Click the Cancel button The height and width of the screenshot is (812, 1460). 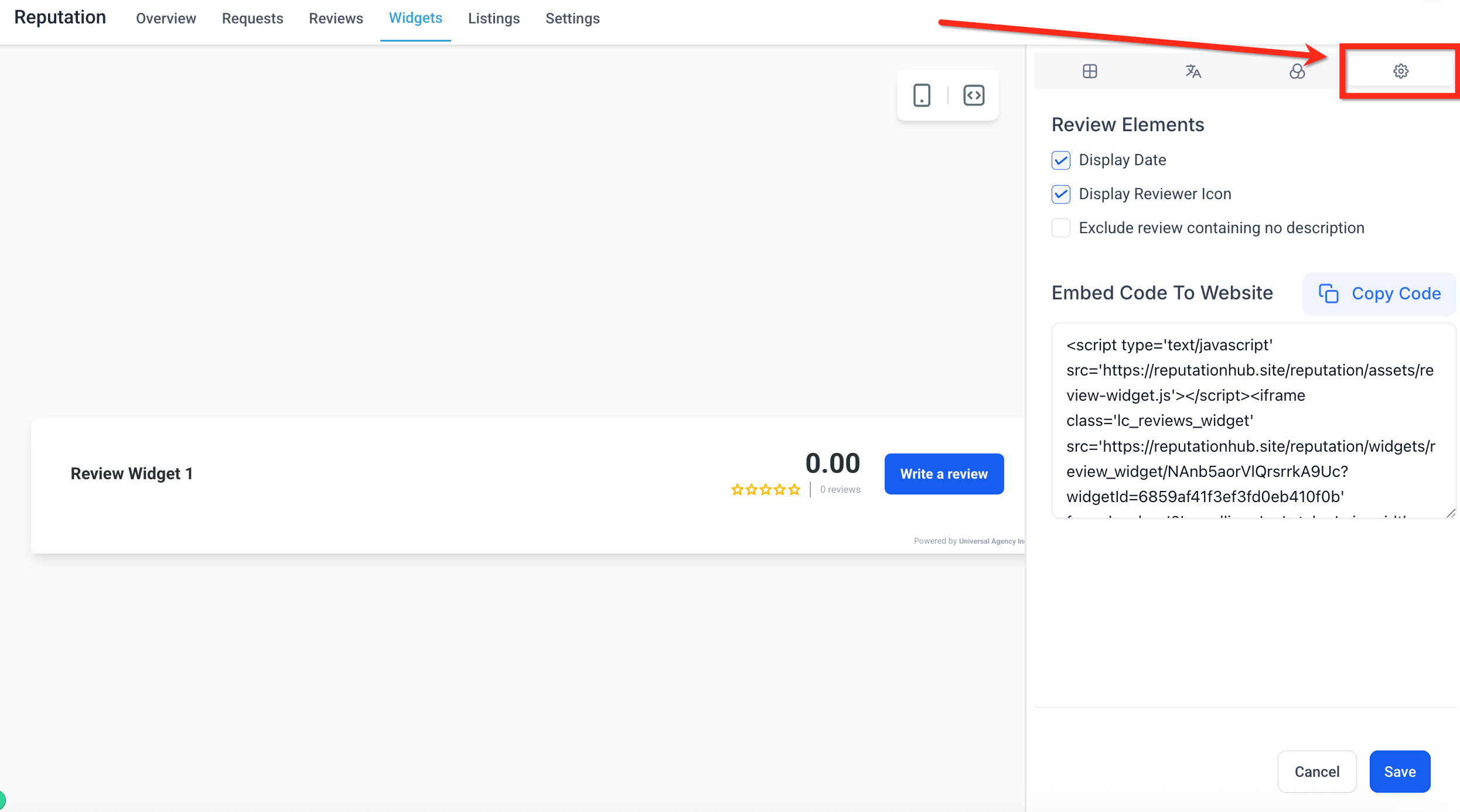(1316, 772)
